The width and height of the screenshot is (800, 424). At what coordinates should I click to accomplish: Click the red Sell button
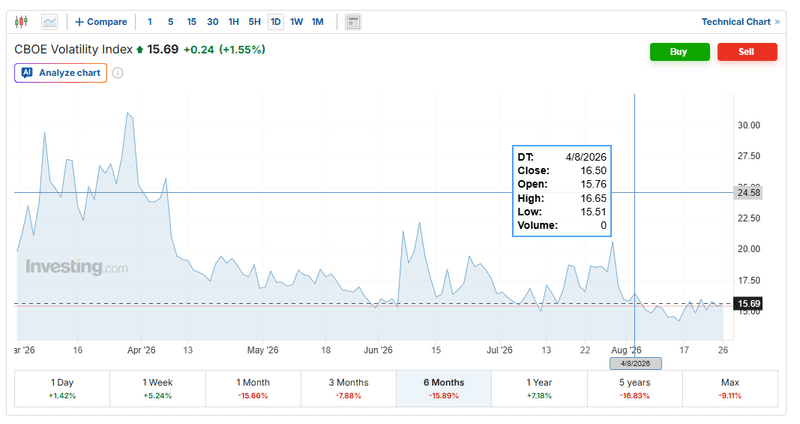[x=747, y=52]
